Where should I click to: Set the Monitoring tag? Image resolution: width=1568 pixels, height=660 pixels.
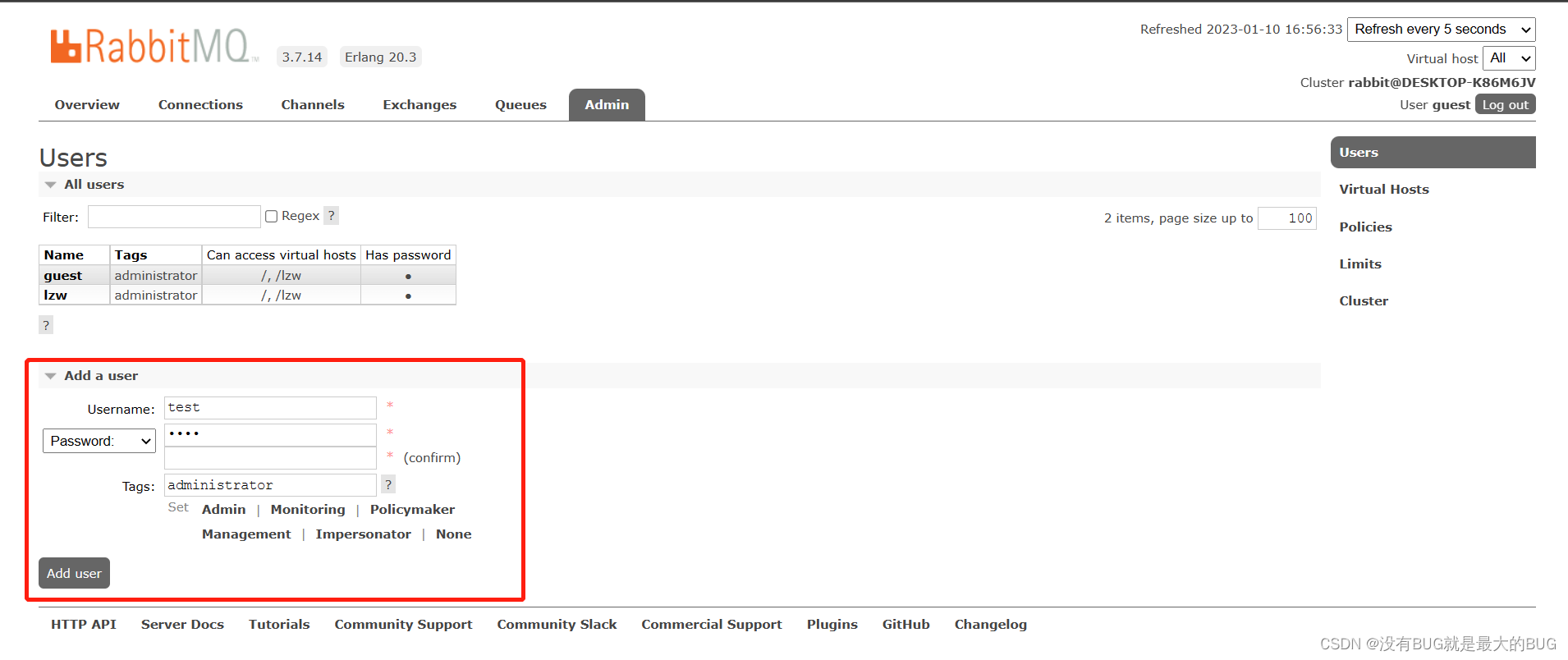pyautogui.click(x=308, y=510)
